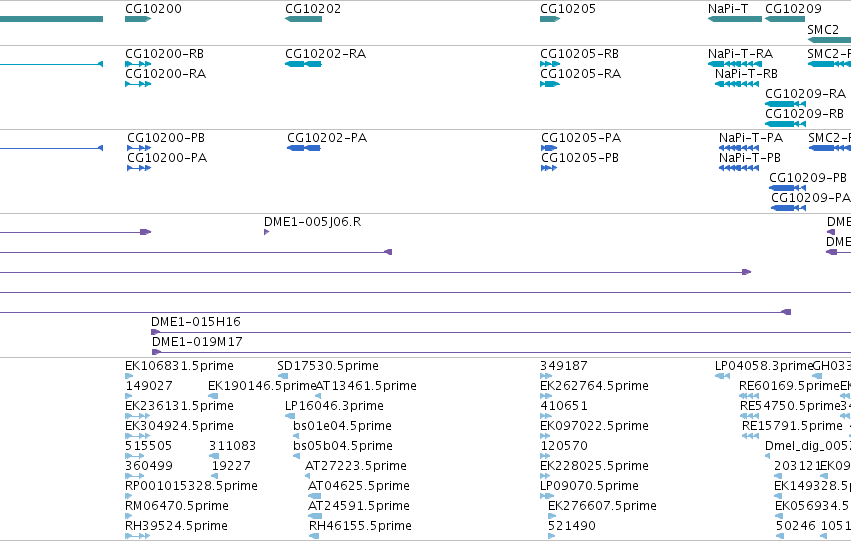The image size is (851, 541).
Task: Click EST label 311083
Action: pyautogui.click(x=232, y=446)
